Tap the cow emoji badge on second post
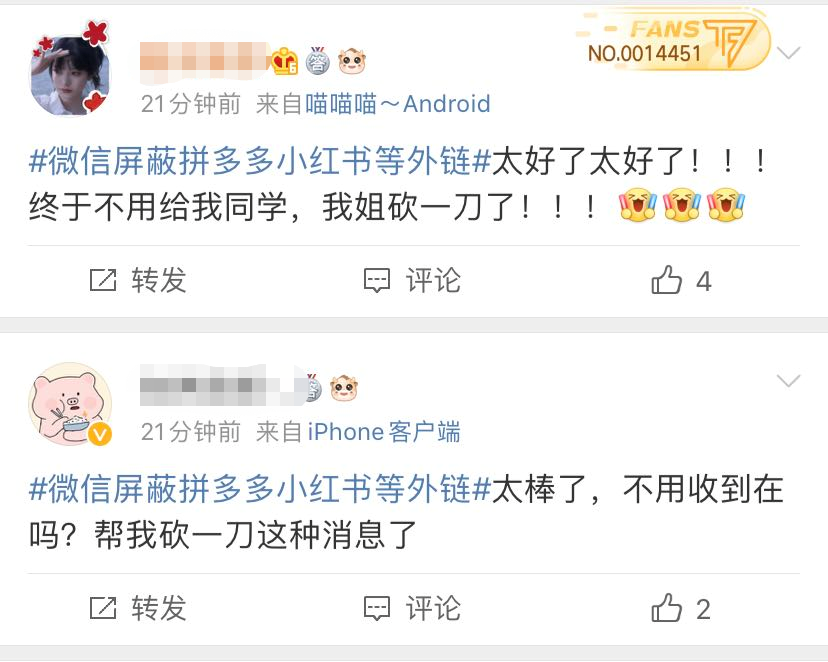This screenshot has width=828, height=662. tap(344, 389)
